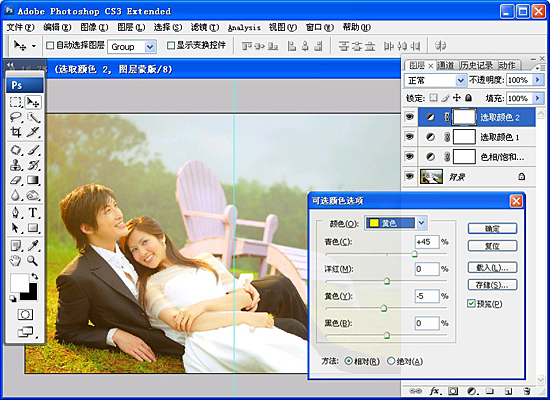Hide the 选取颜色 1 layer
Image resolution: width=550 pixels, height=400 pixels.
[410, 136]
